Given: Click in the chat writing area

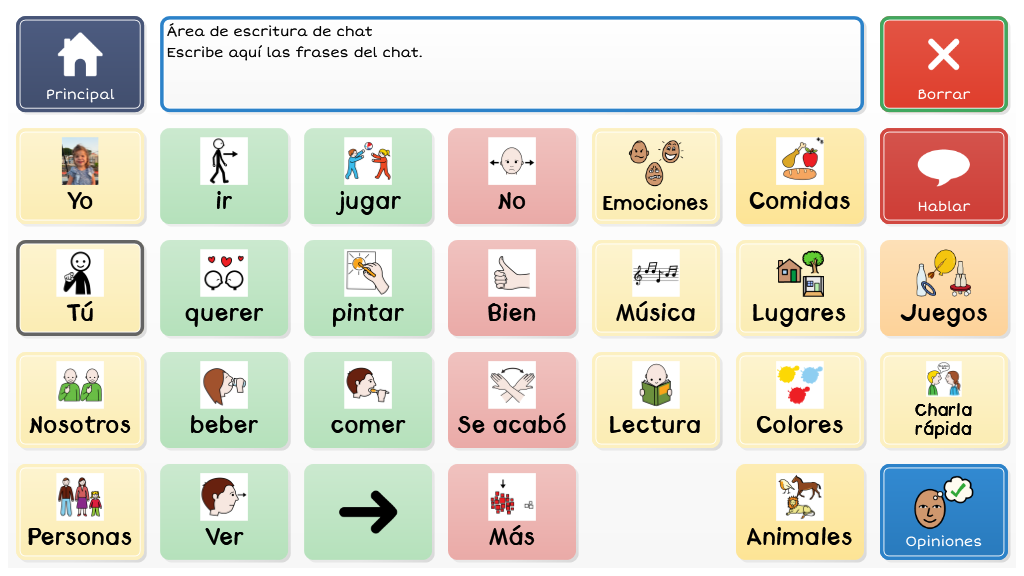Looking at the screenshot, I should pyautogui.click(x=511, y=64).
